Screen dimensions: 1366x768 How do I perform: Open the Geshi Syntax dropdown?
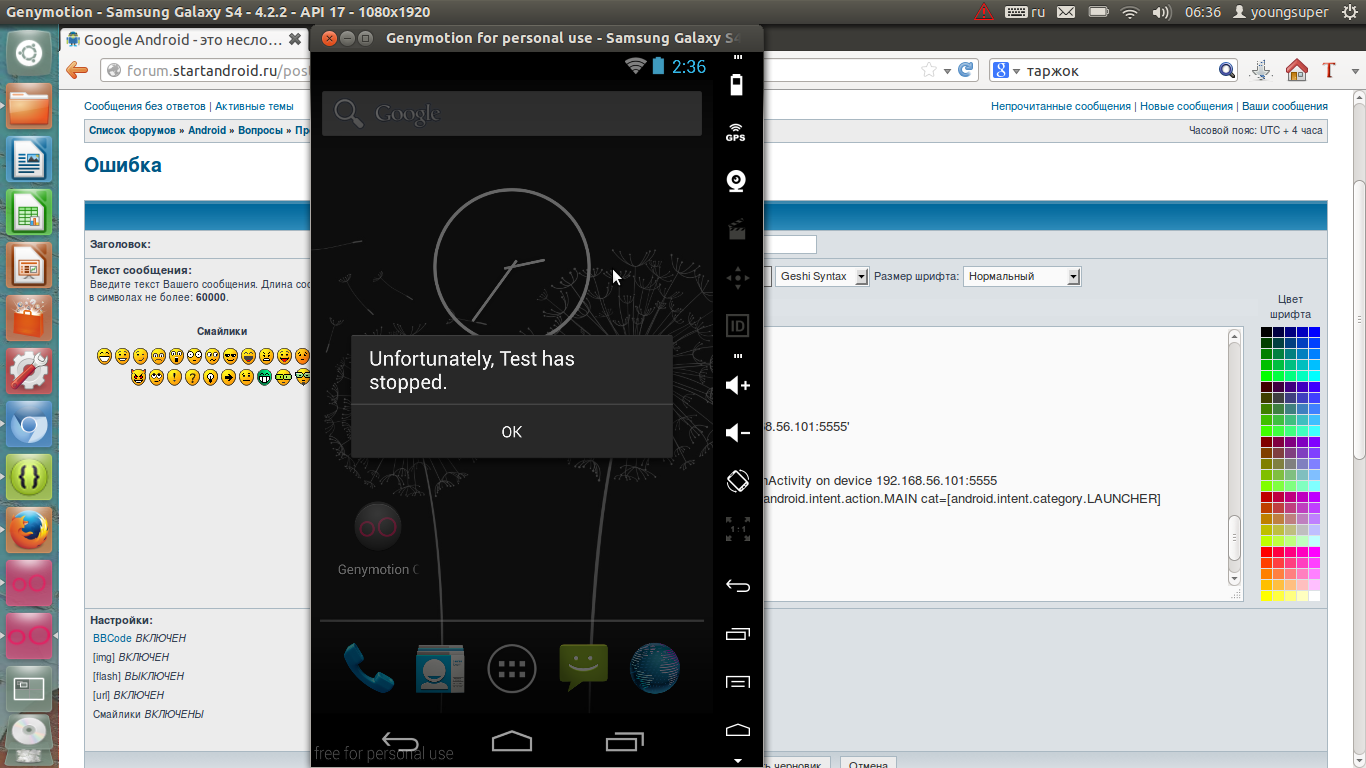(x=822, y=276)
